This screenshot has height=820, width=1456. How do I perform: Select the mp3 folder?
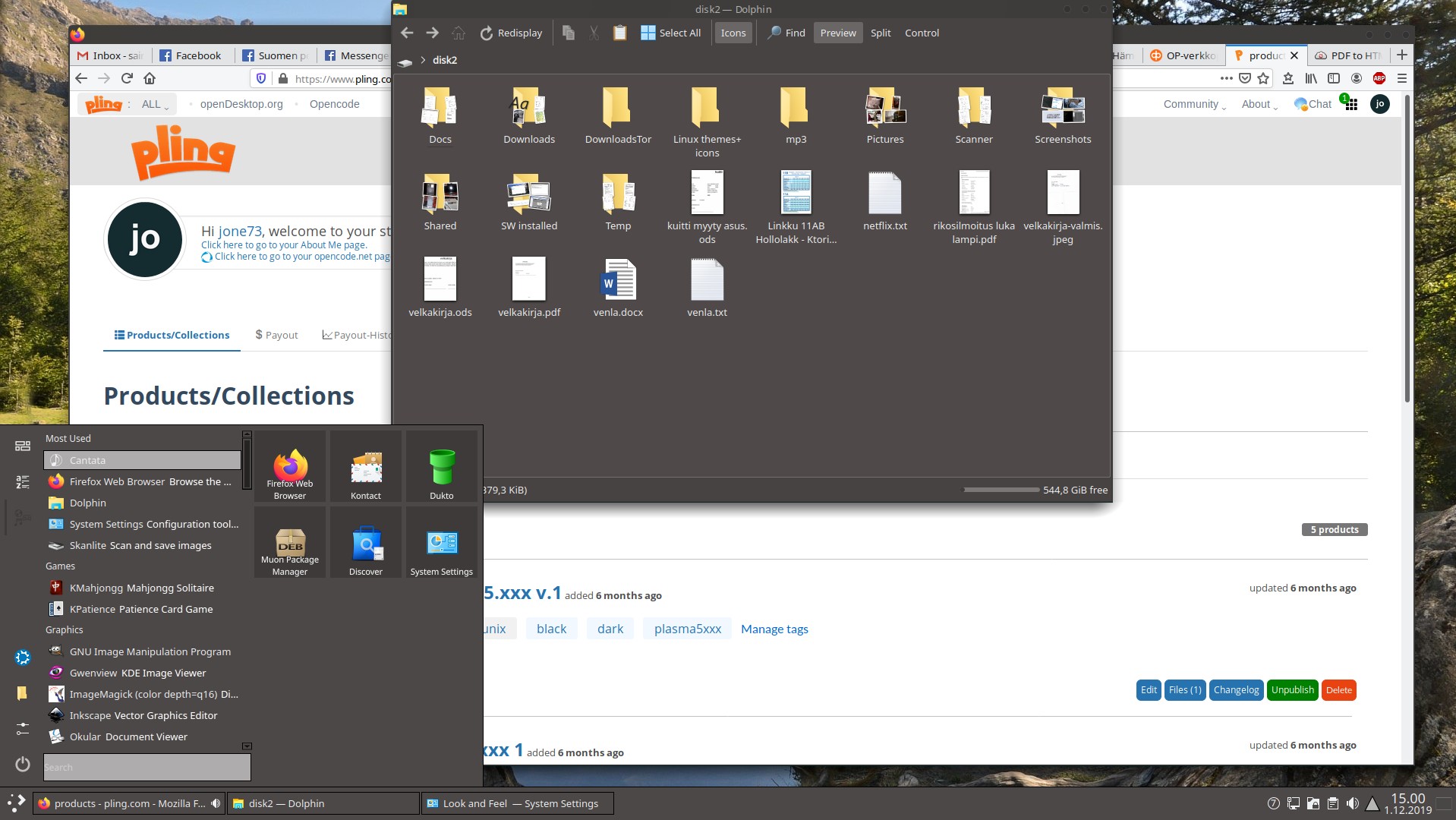coord(796,115)
